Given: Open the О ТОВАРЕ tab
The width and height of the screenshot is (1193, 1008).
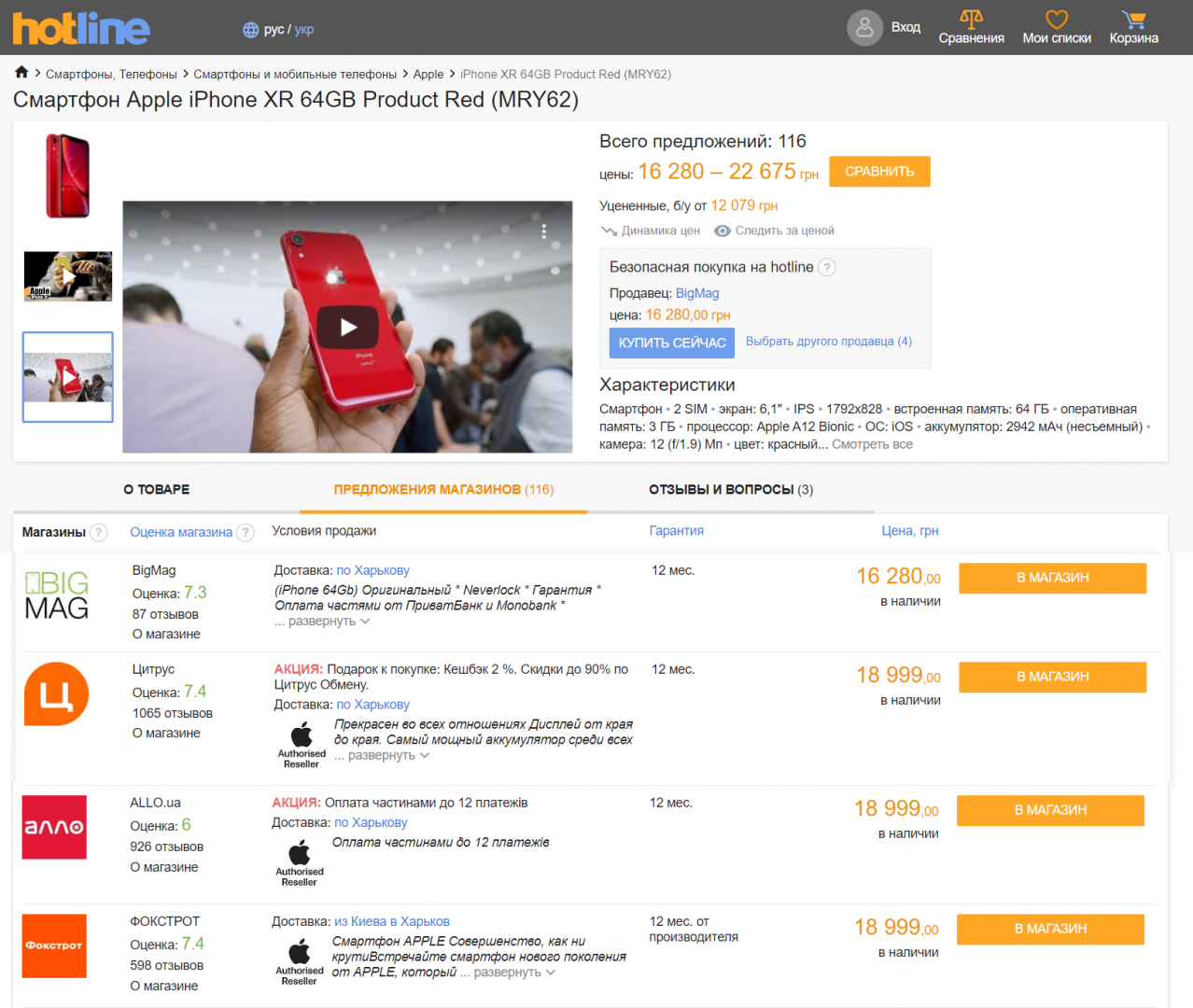Looking at the screenshot, I should [x=157, y=490].
